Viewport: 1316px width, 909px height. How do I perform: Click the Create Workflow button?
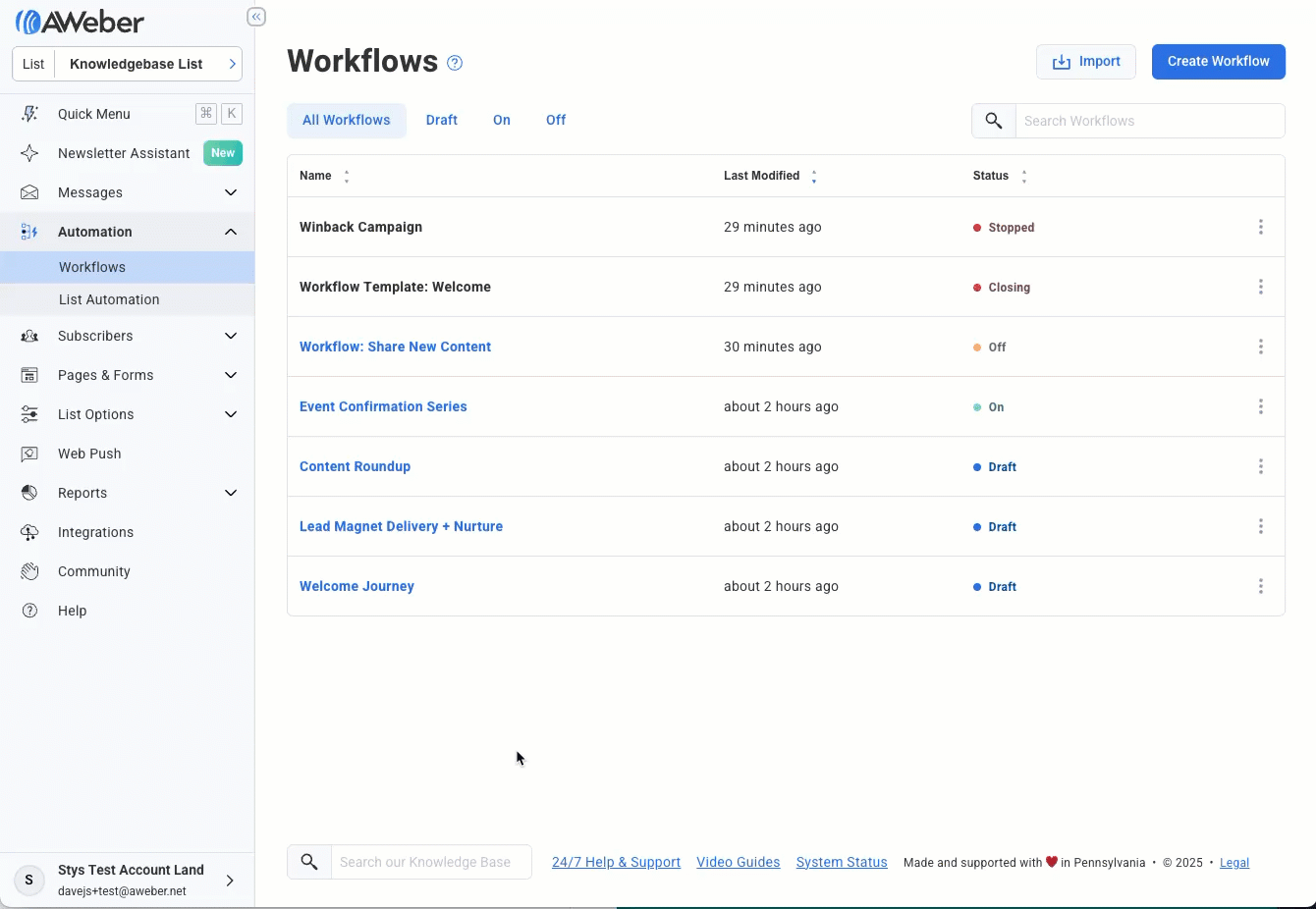1218,61
